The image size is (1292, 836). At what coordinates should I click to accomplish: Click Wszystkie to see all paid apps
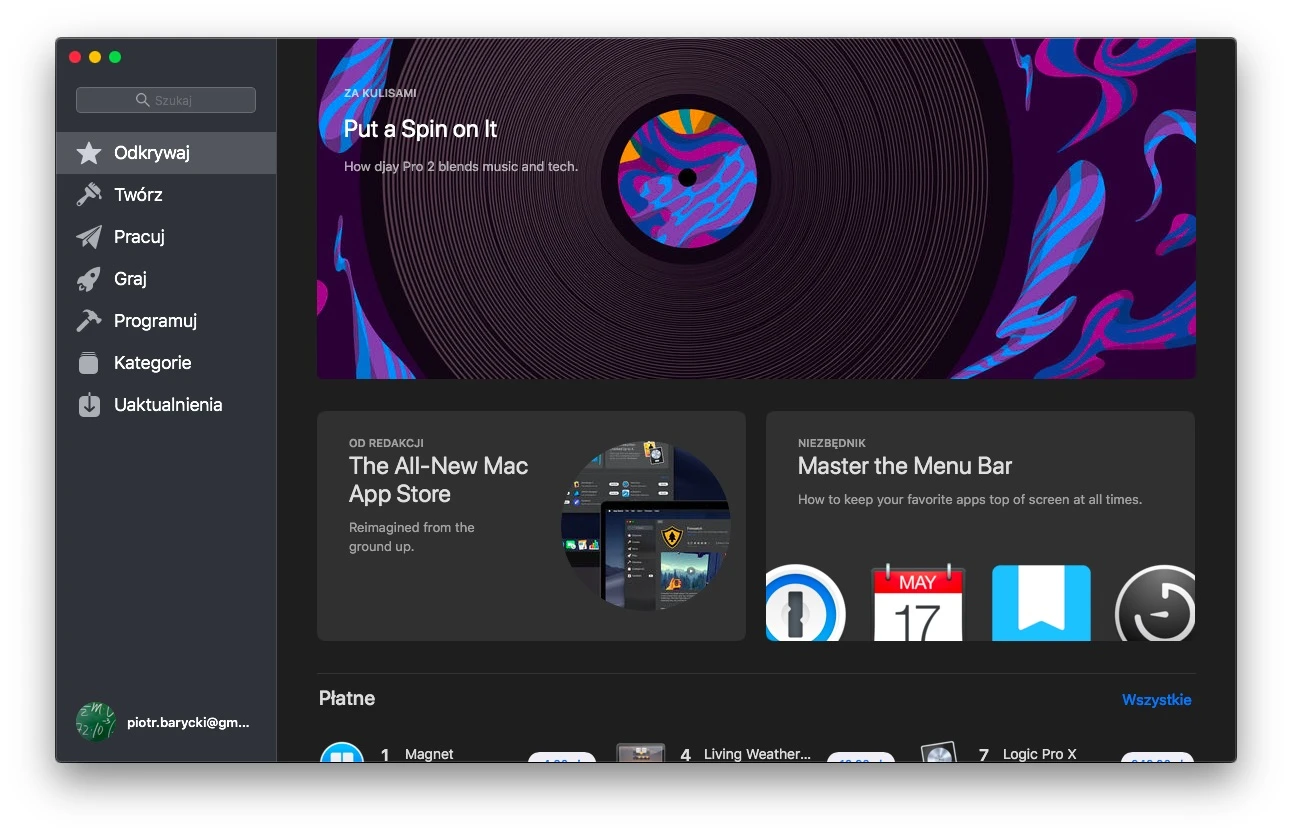coord(1156,700)
